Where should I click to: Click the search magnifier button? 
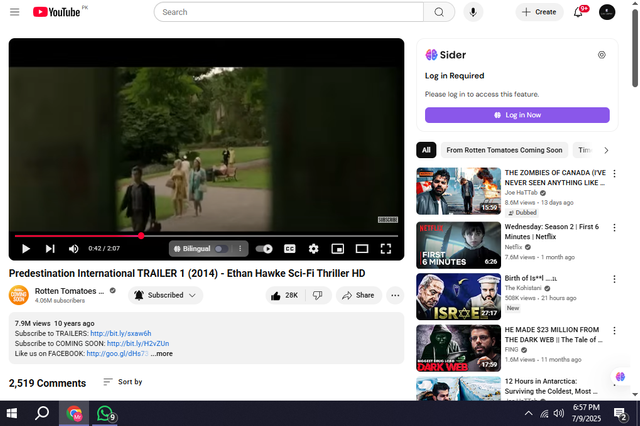[x=439, y=12]
